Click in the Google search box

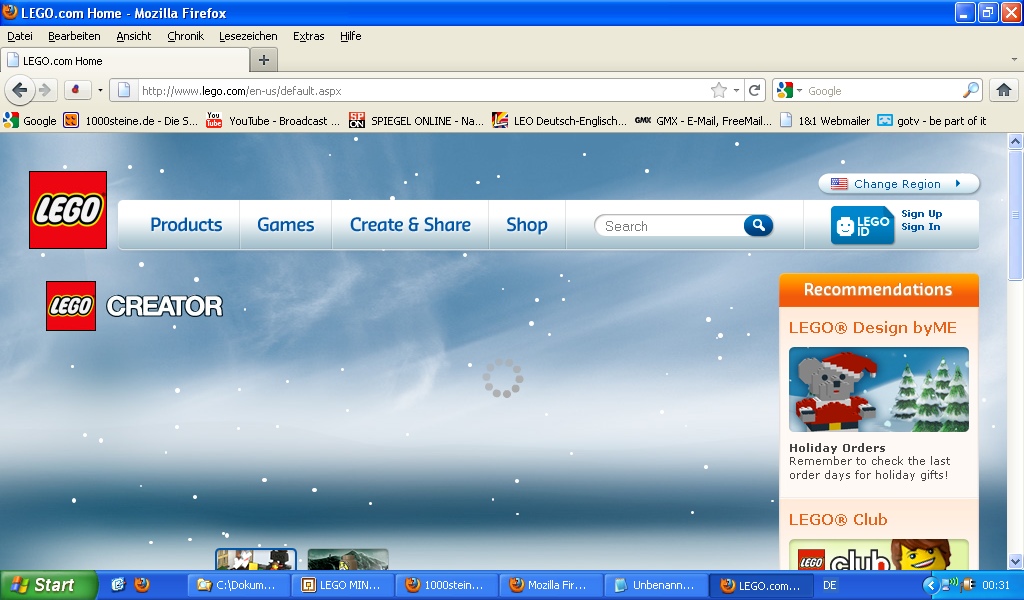[883, 91]
